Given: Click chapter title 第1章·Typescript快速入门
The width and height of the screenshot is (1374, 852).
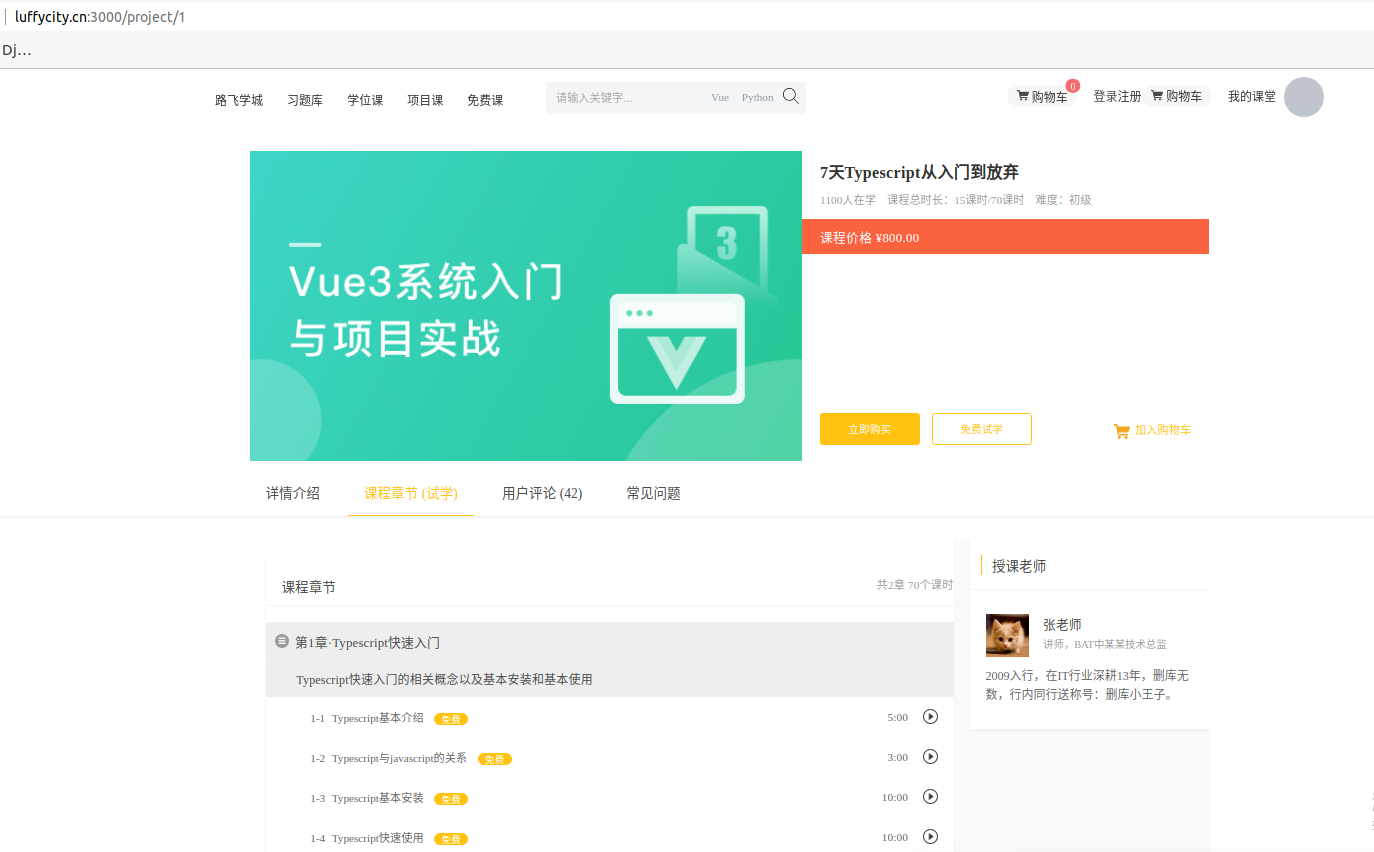Looking at the screenshot, I should pyautogui.click(x=367, y=643).
